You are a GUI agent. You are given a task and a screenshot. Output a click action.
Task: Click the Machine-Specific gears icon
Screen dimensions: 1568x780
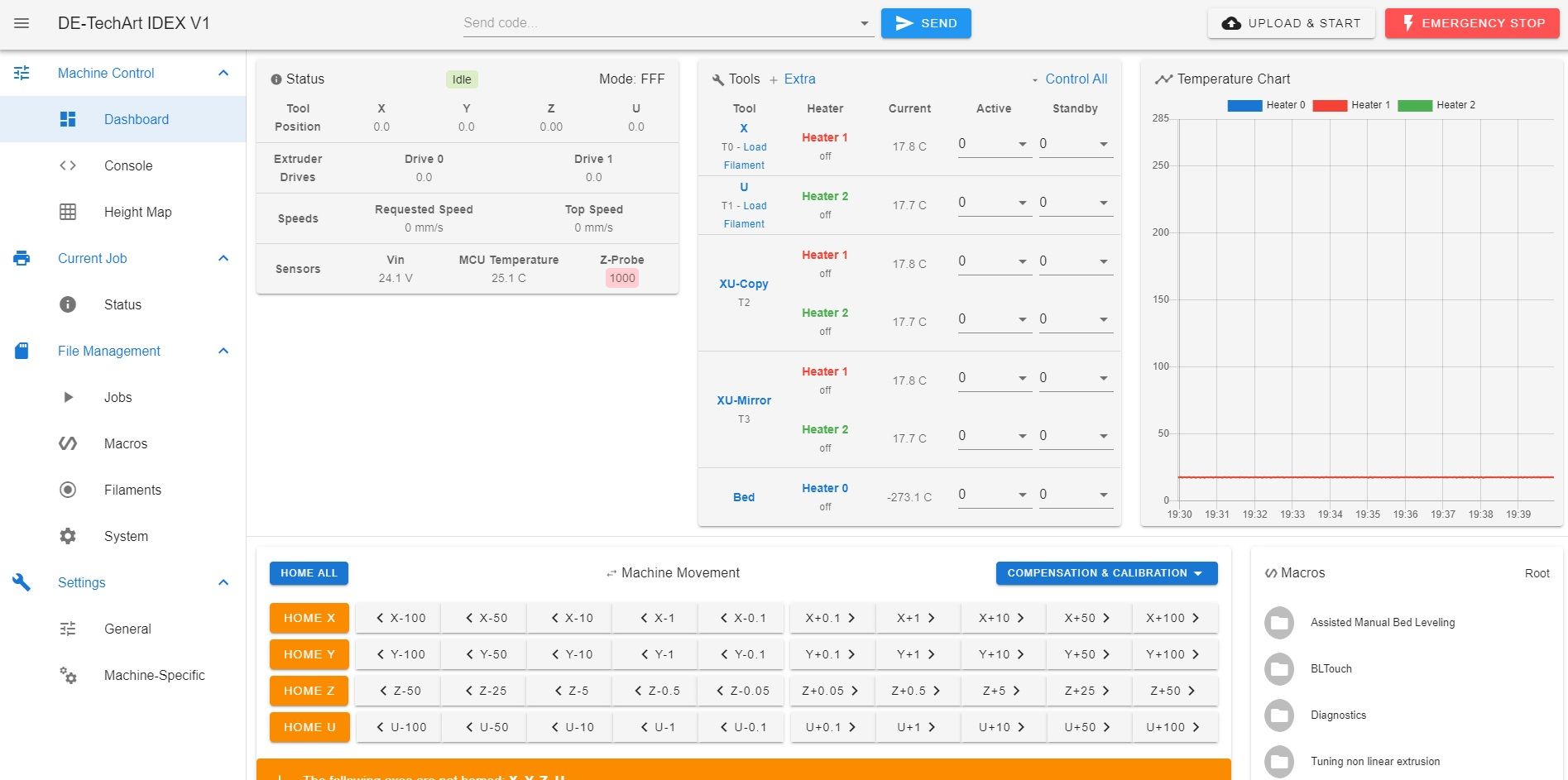(x=68, y=675)
